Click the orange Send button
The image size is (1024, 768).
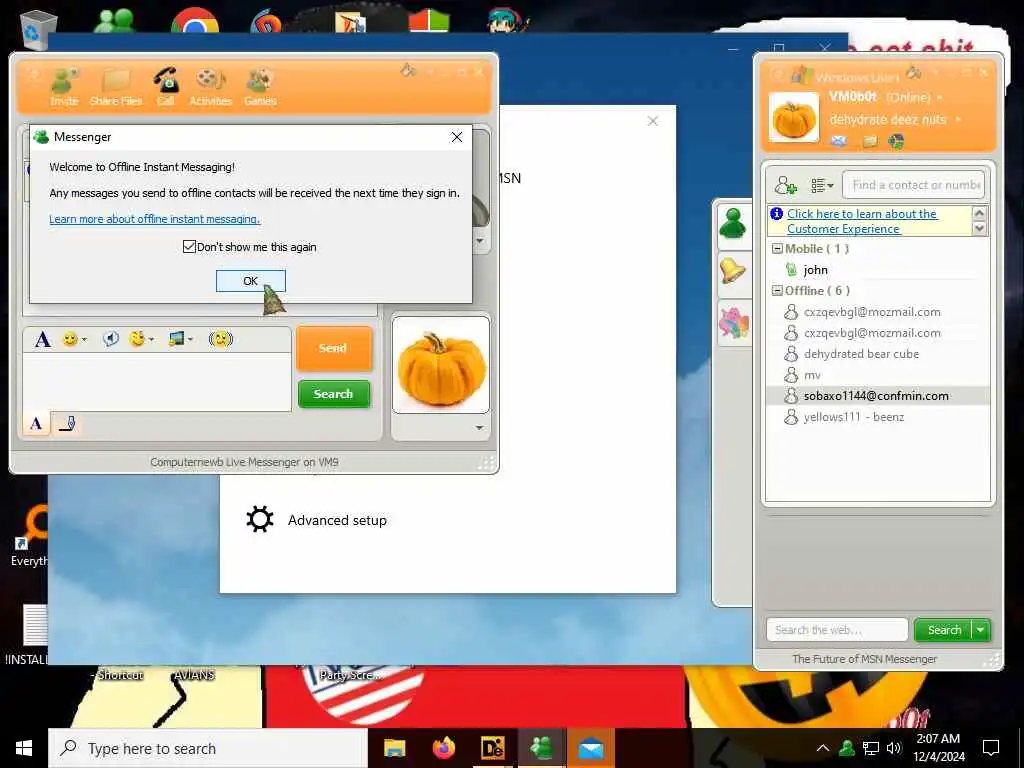pyautogui.click(x=334, y=348)
